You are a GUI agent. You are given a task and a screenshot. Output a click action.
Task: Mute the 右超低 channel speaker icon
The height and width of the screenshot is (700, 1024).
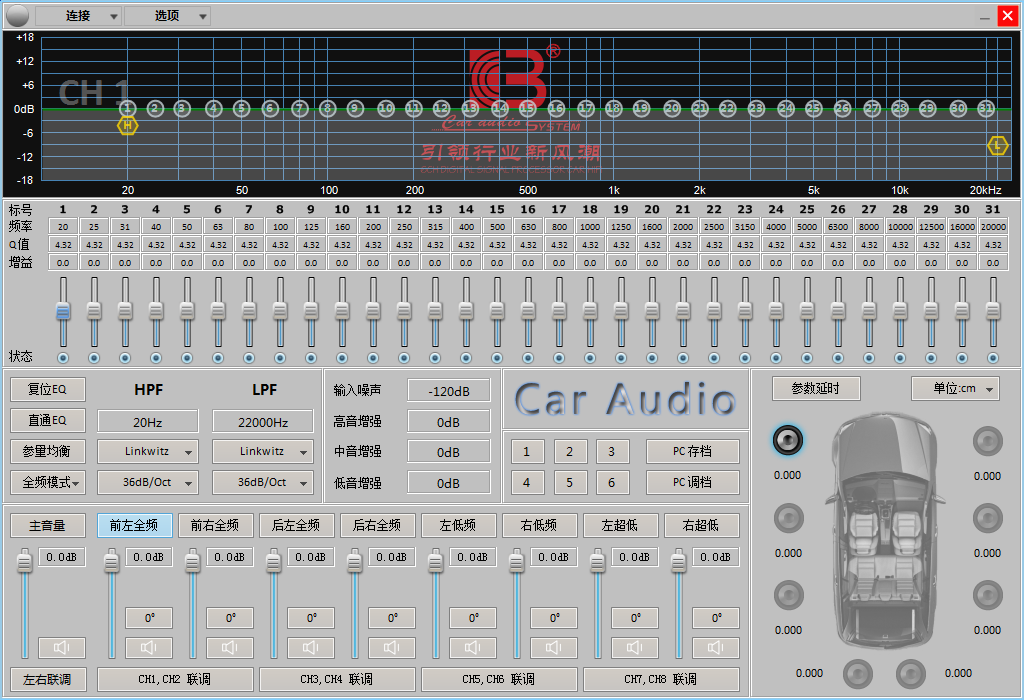coord(716,647)
